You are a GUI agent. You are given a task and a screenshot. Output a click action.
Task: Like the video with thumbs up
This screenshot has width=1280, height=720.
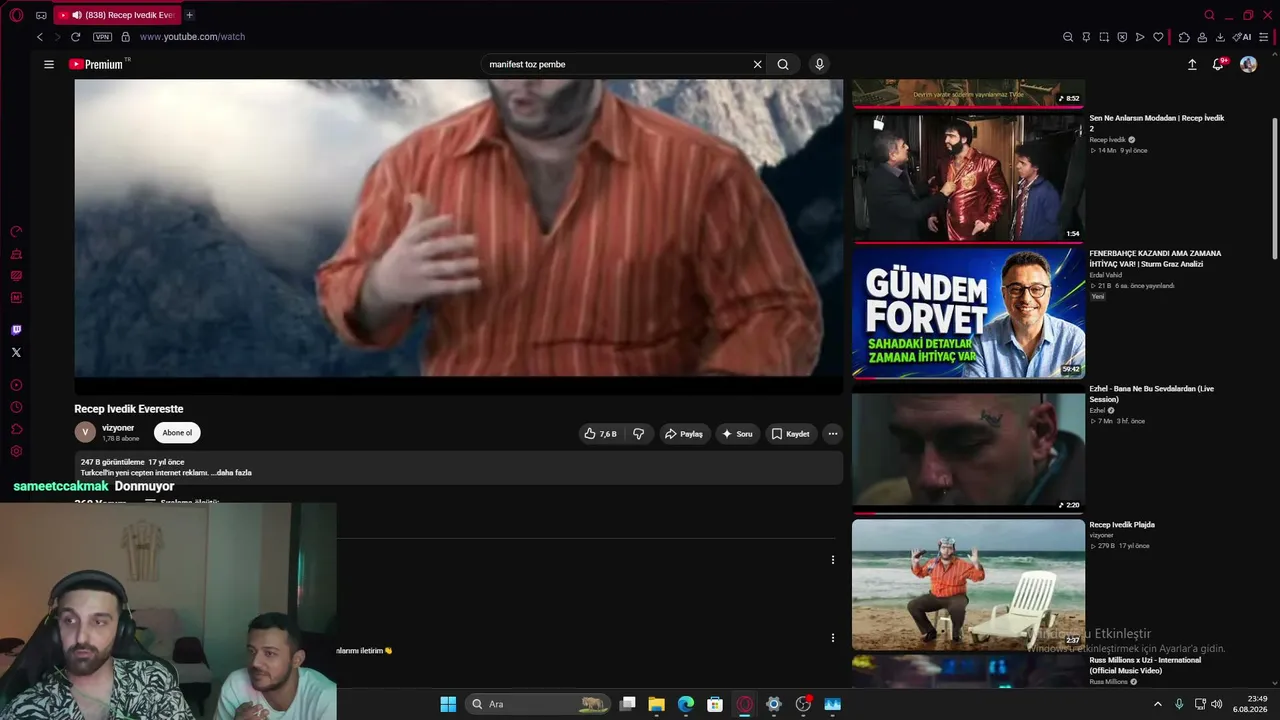pyautogui.click(x=601, y=434)
